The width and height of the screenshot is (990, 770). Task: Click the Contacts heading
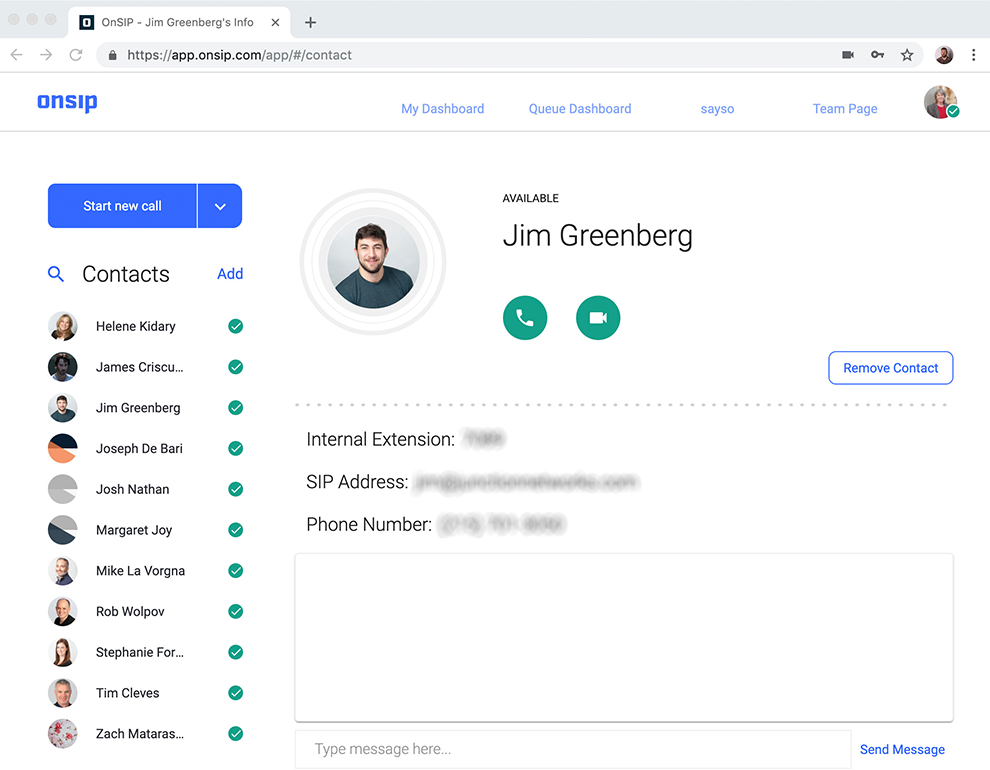126,274
